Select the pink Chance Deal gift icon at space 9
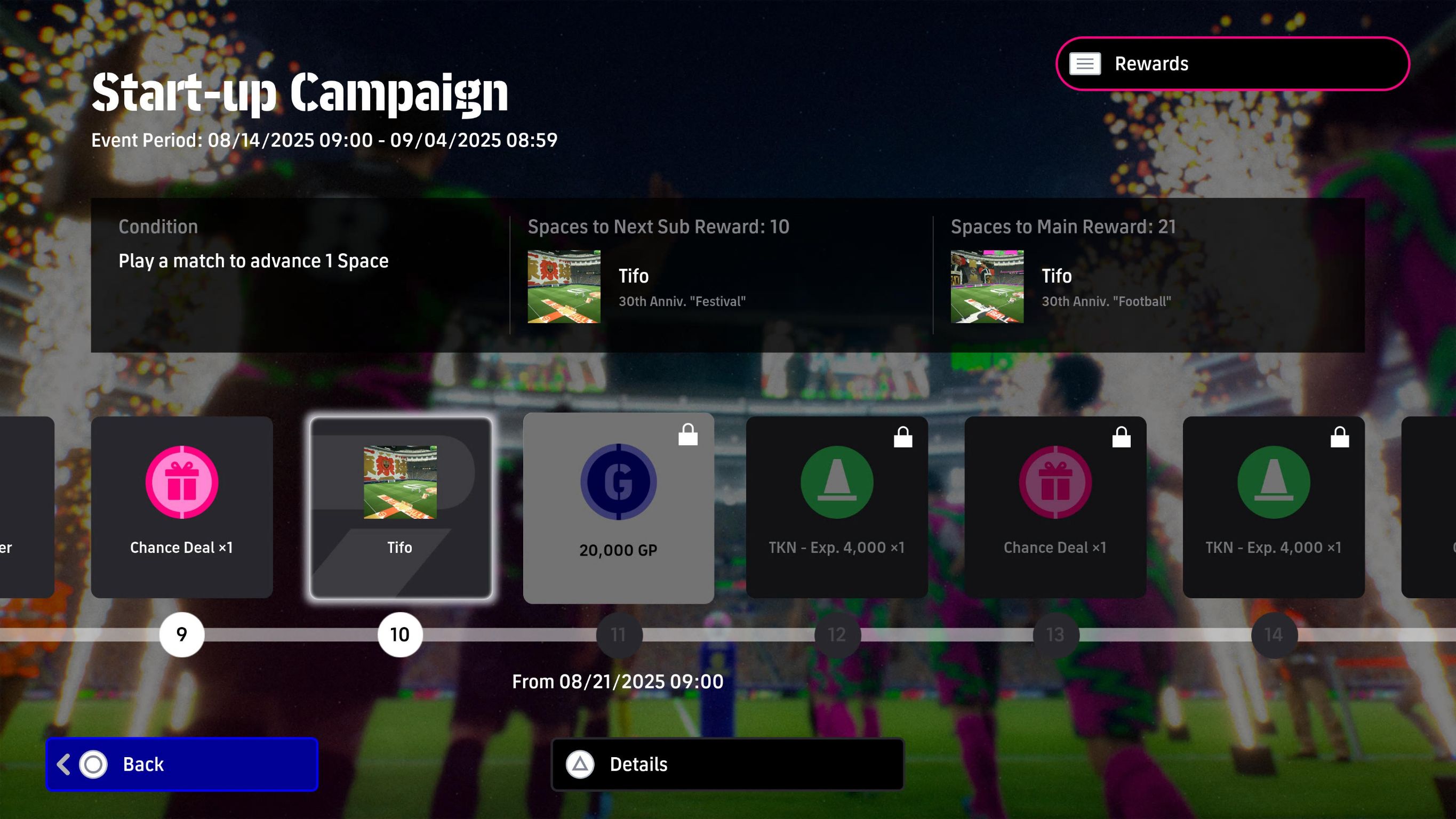This screenshot has height=819, width=1456. click(x=181, y=482)
